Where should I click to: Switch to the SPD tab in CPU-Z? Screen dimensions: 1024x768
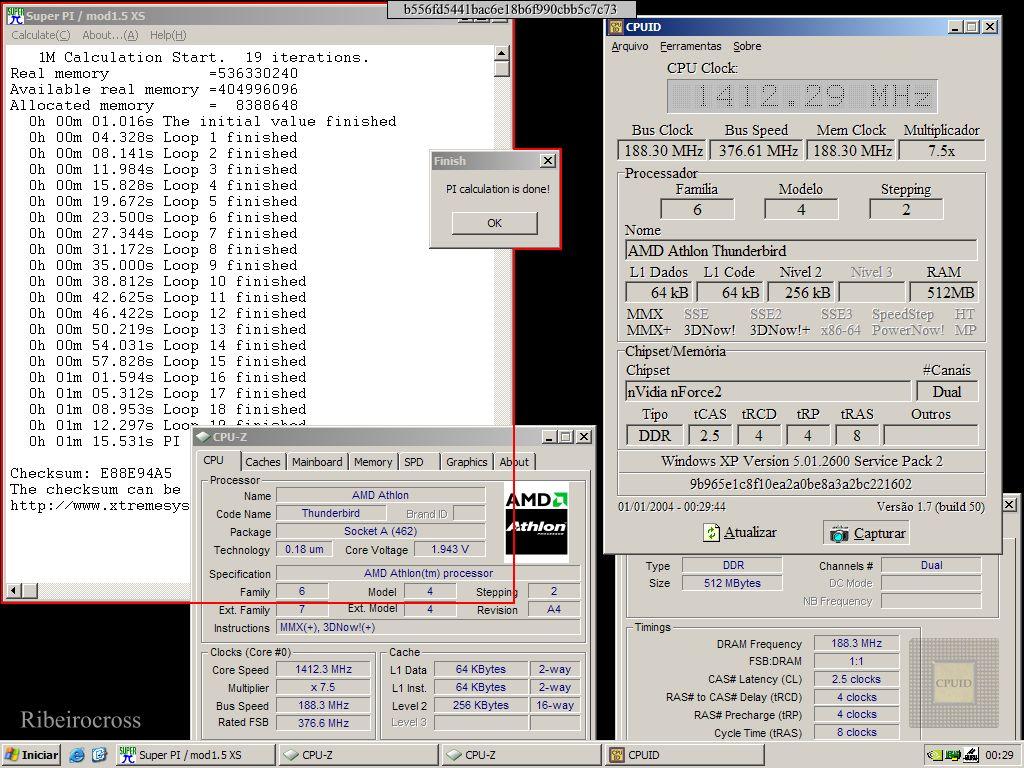point(413,462)
